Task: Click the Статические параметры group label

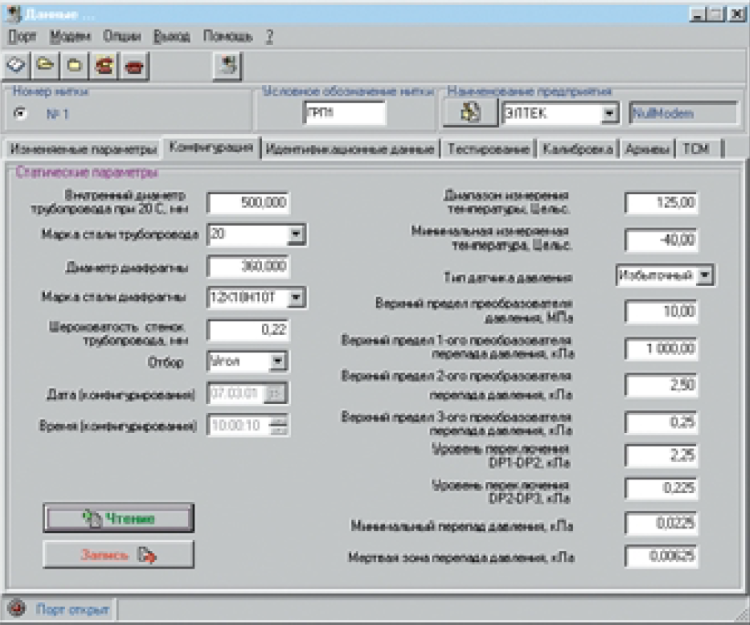Action: point(87,172)
